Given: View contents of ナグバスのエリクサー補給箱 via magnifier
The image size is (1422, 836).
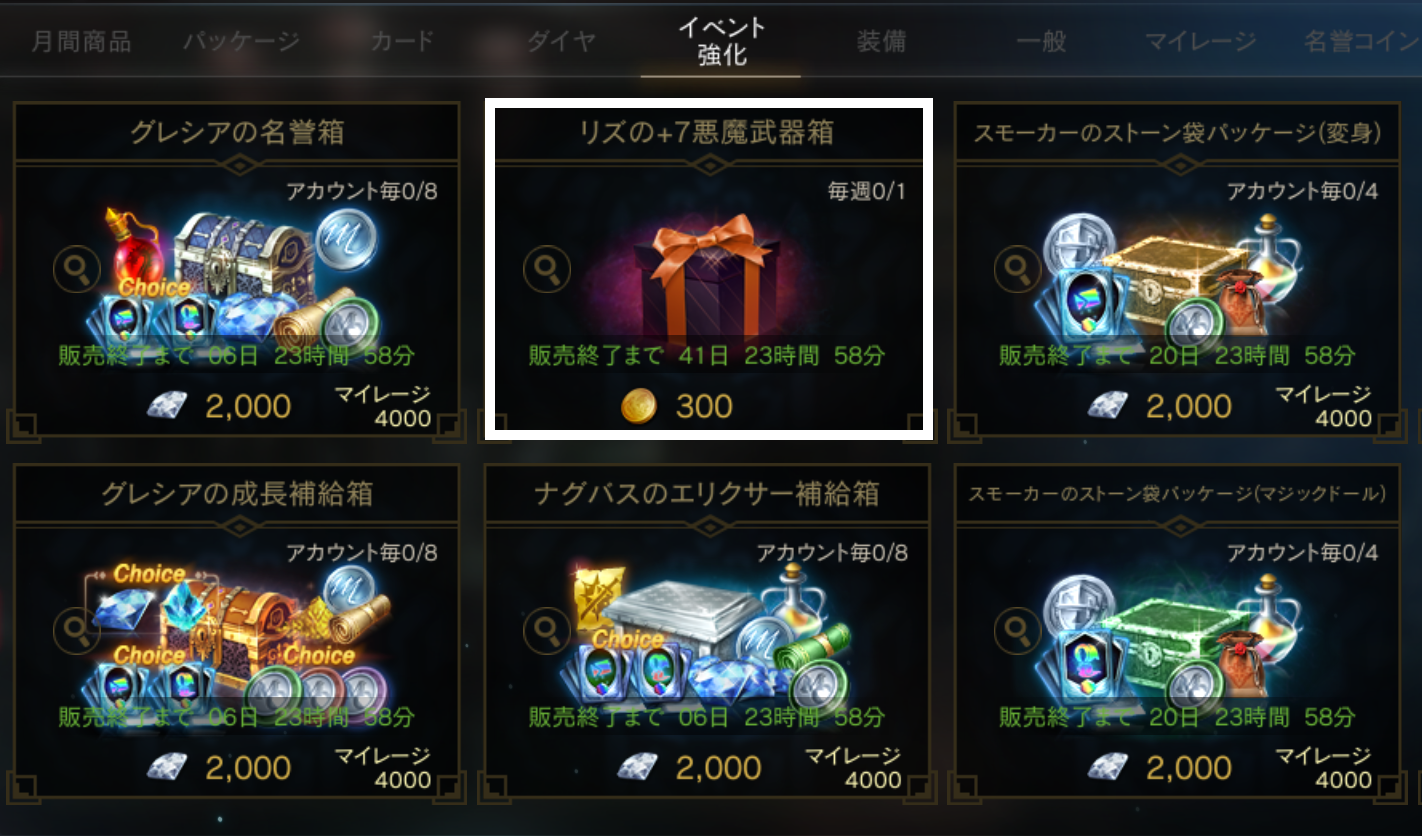Looking at the screenshot, I should [547, 629].
